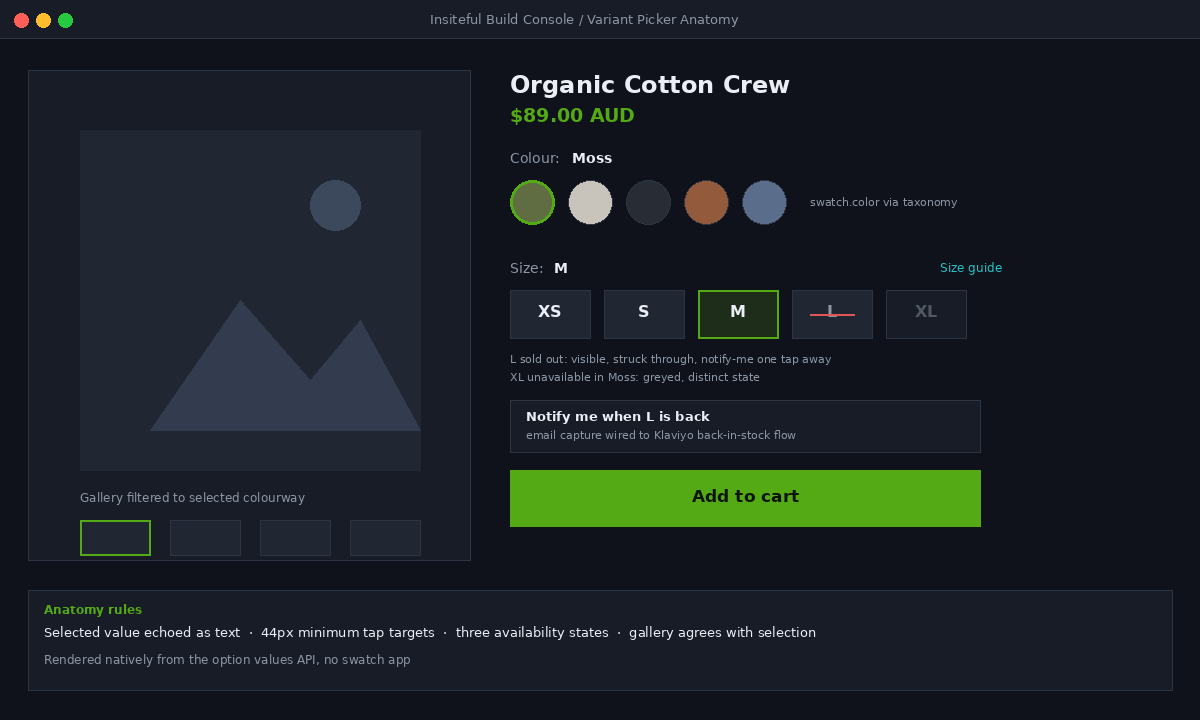The image size is (1200, 720).
Task: Choose the slate blue colour swatch
Action: [x=764, y=202]
